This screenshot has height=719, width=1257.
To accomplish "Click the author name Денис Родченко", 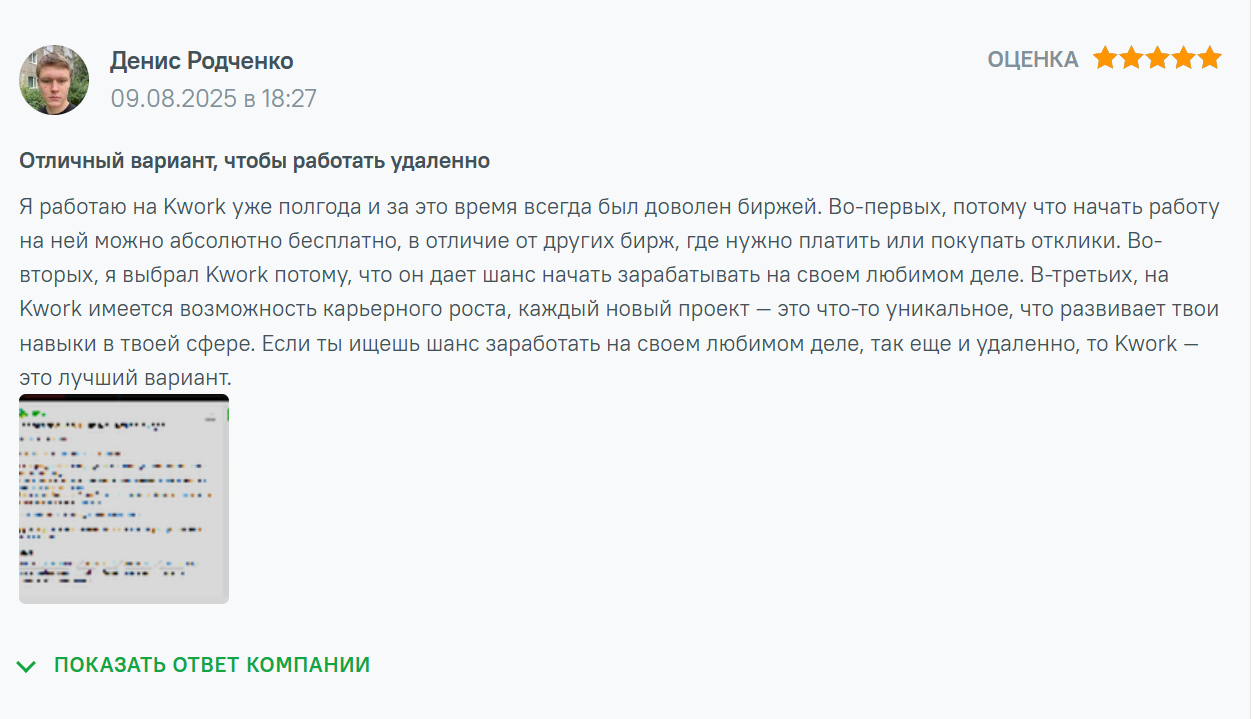I will click(x=201, y=61).
